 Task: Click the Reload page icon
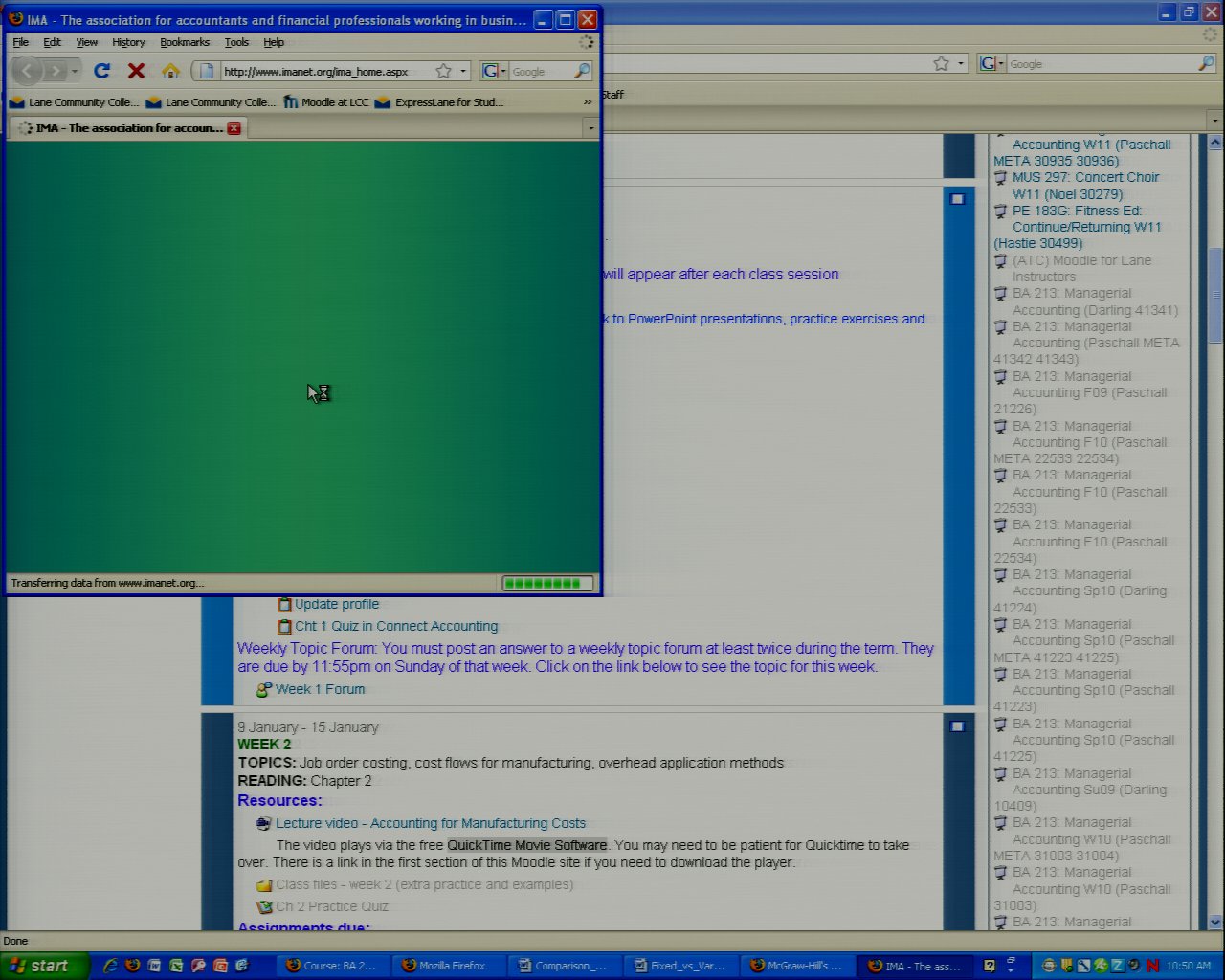[102, 71]
